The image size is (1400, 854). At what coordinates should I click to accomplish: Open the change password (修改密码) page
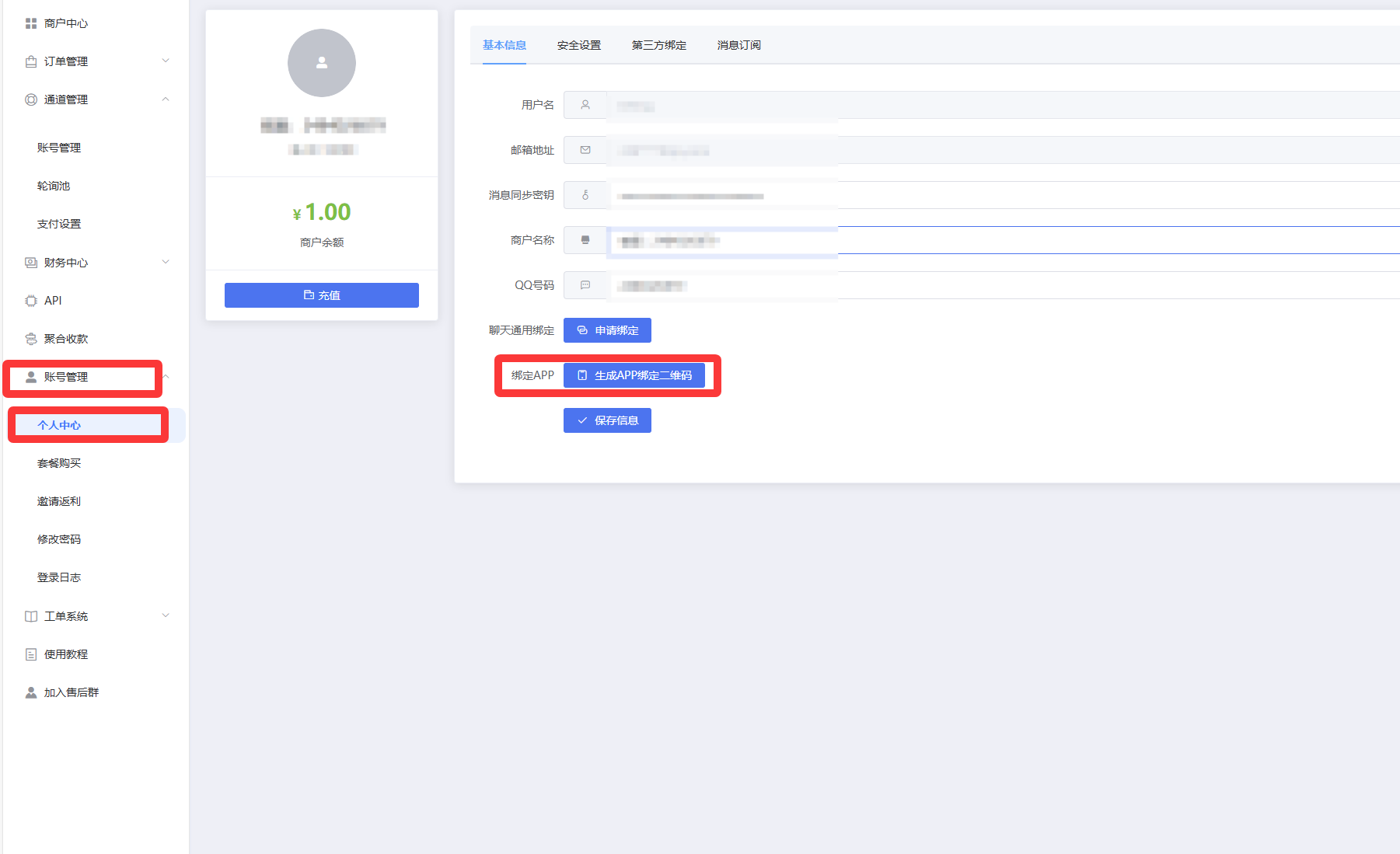tap(59, 539)
